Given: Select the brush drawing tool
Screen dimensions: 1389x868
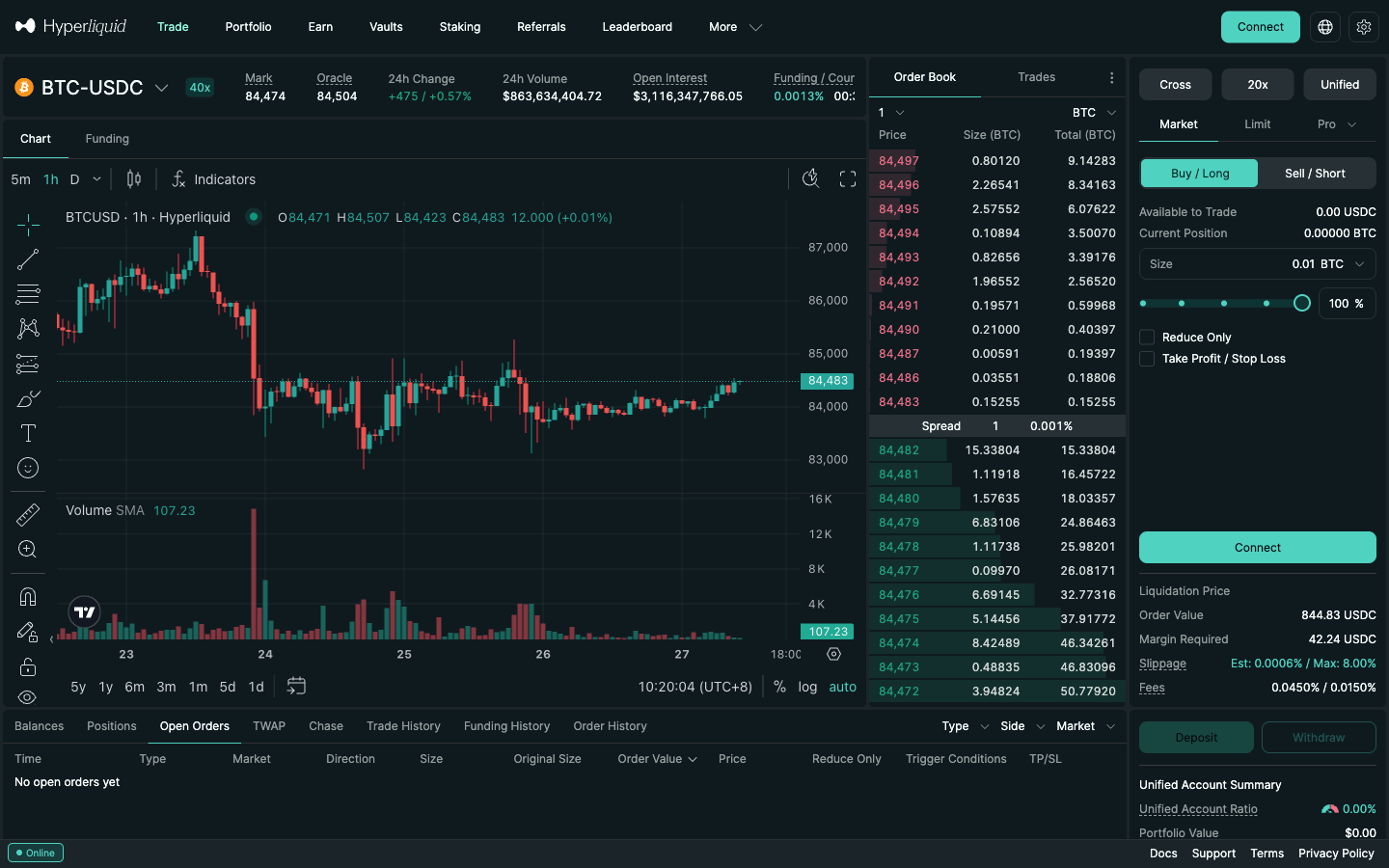Looking at the screenshot, I should coord(28,398).
